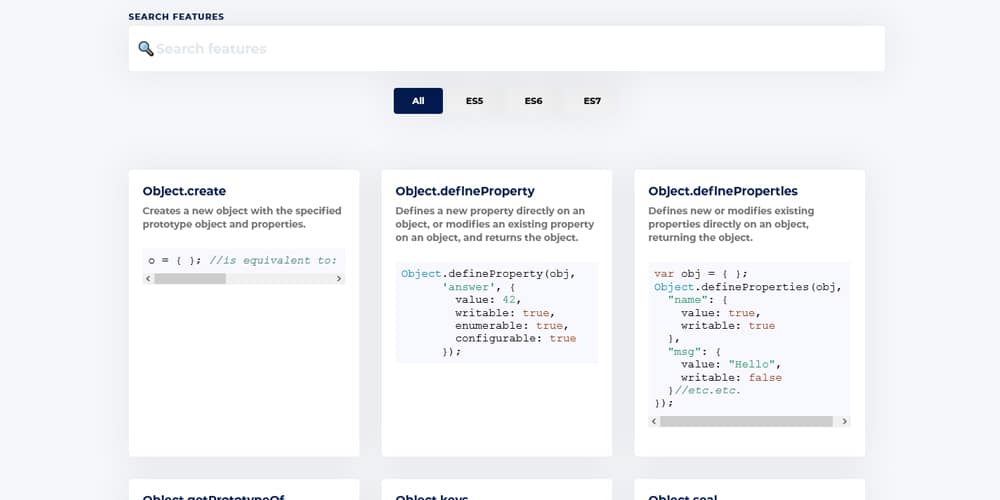The width and height of the screenshot is (1000, 500).
Task: Click code line 'o = { }; //is equivalent to:'
Action: 242,261
